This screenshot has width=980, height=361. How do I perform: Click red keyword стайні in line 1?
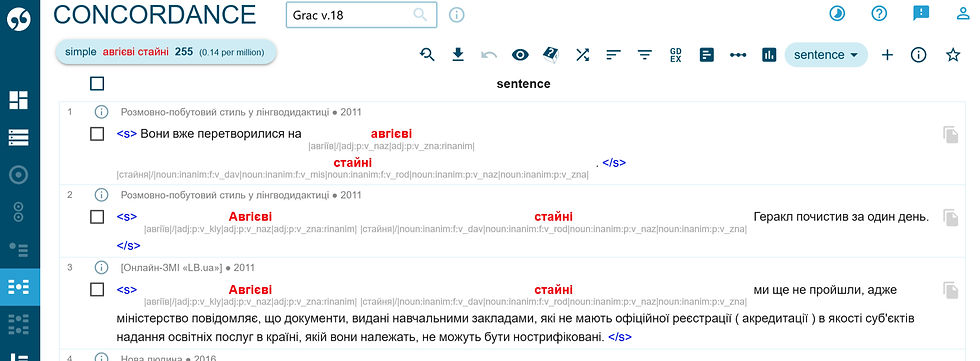pyautogui.click(x=352, y=162)
